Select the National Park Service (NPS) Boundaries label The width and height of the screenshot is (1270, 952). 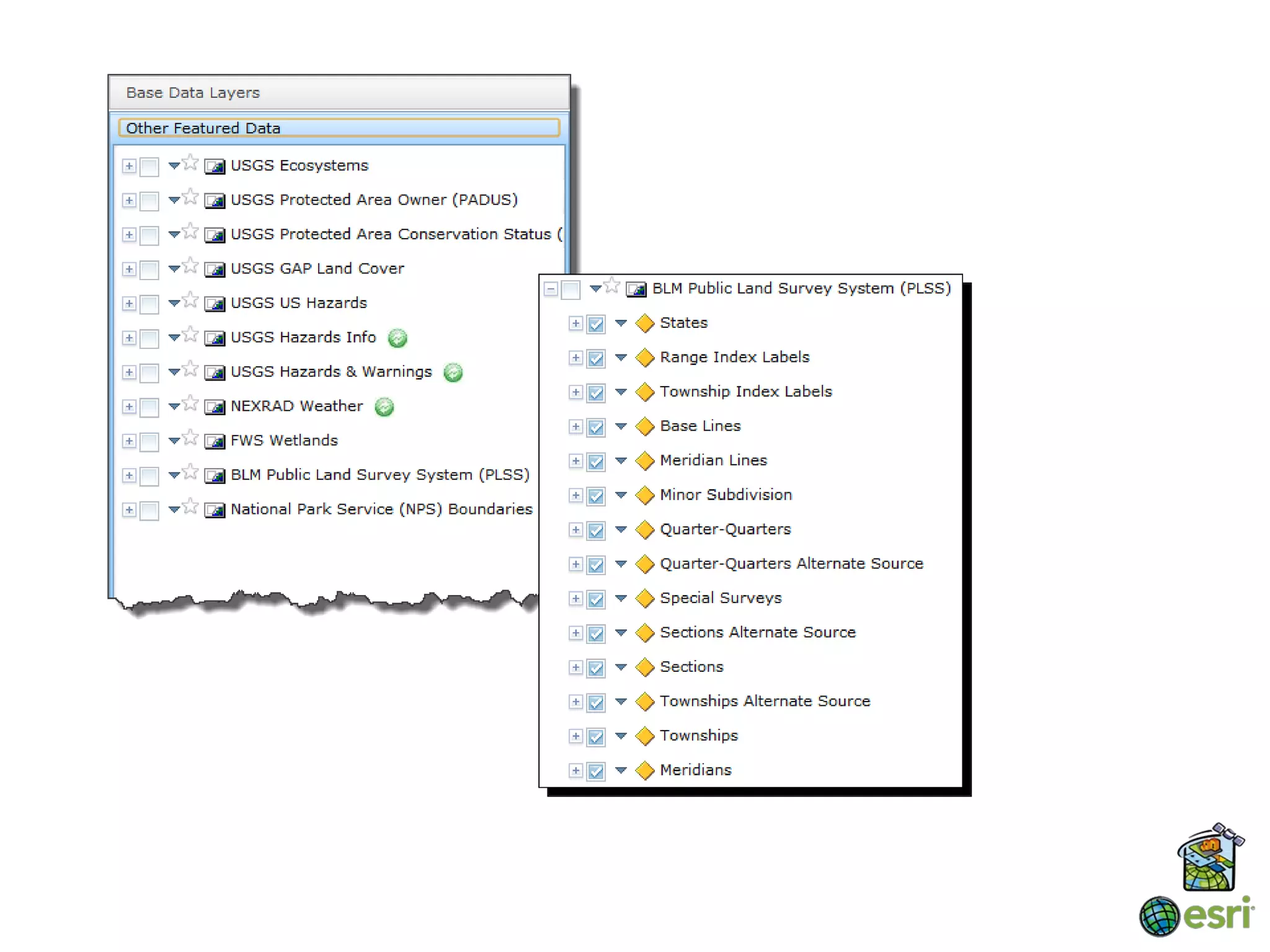(381, 509)
